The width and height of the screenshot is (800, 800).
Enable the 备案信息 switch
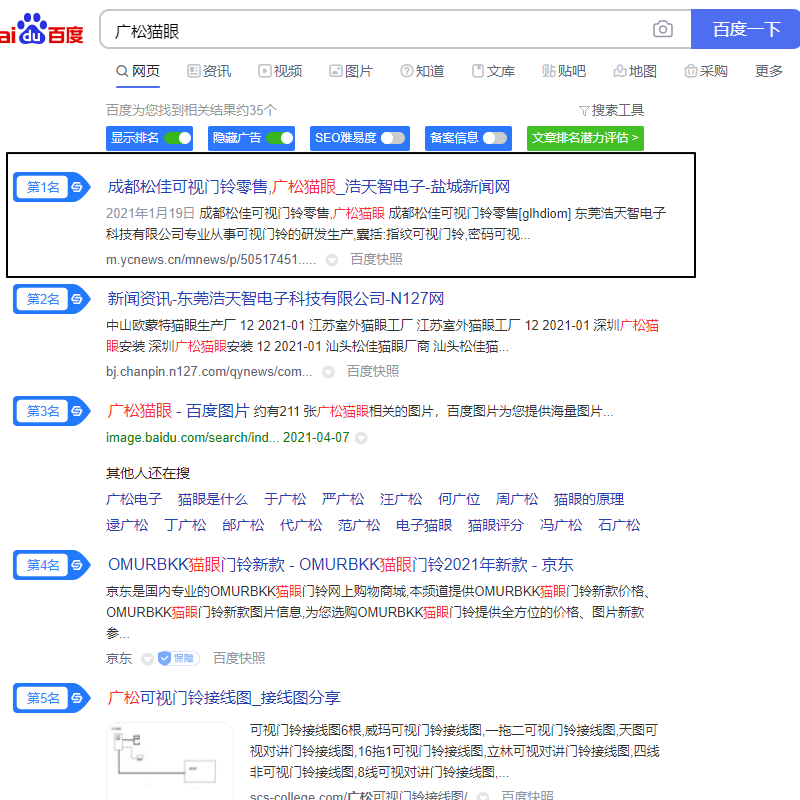pos(495,138)
